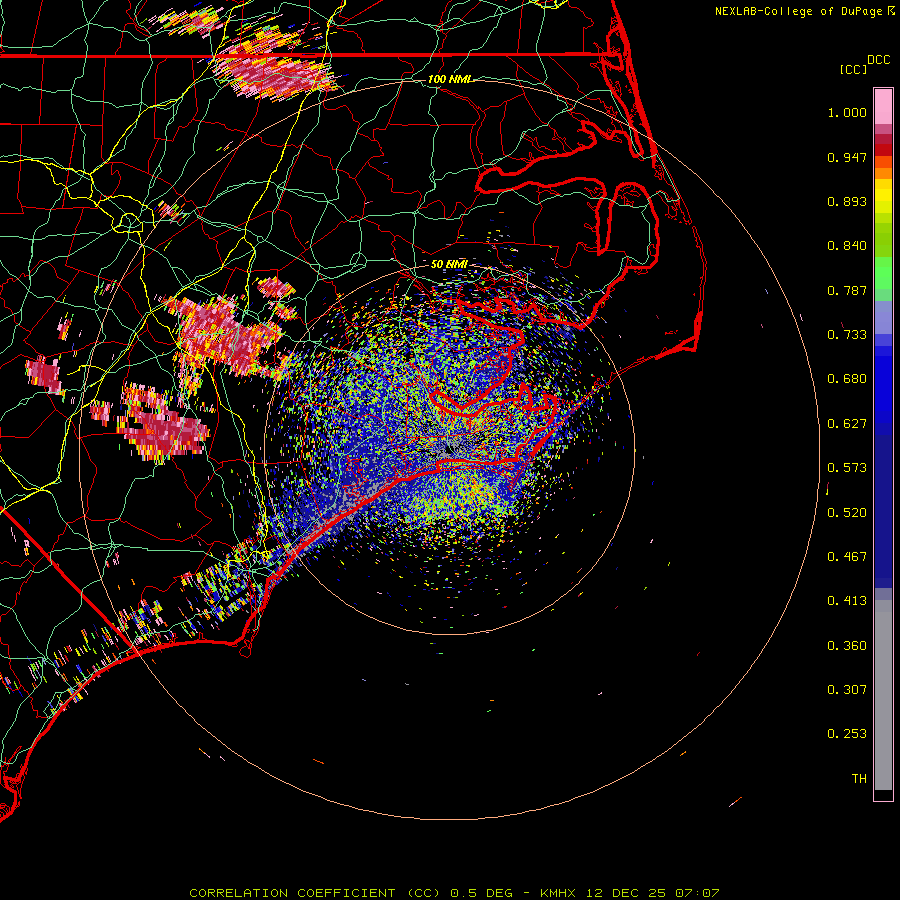Pick the orange swatch below 0.947
This screenshot has height=900, width=900.
click(x=883, y=173)
